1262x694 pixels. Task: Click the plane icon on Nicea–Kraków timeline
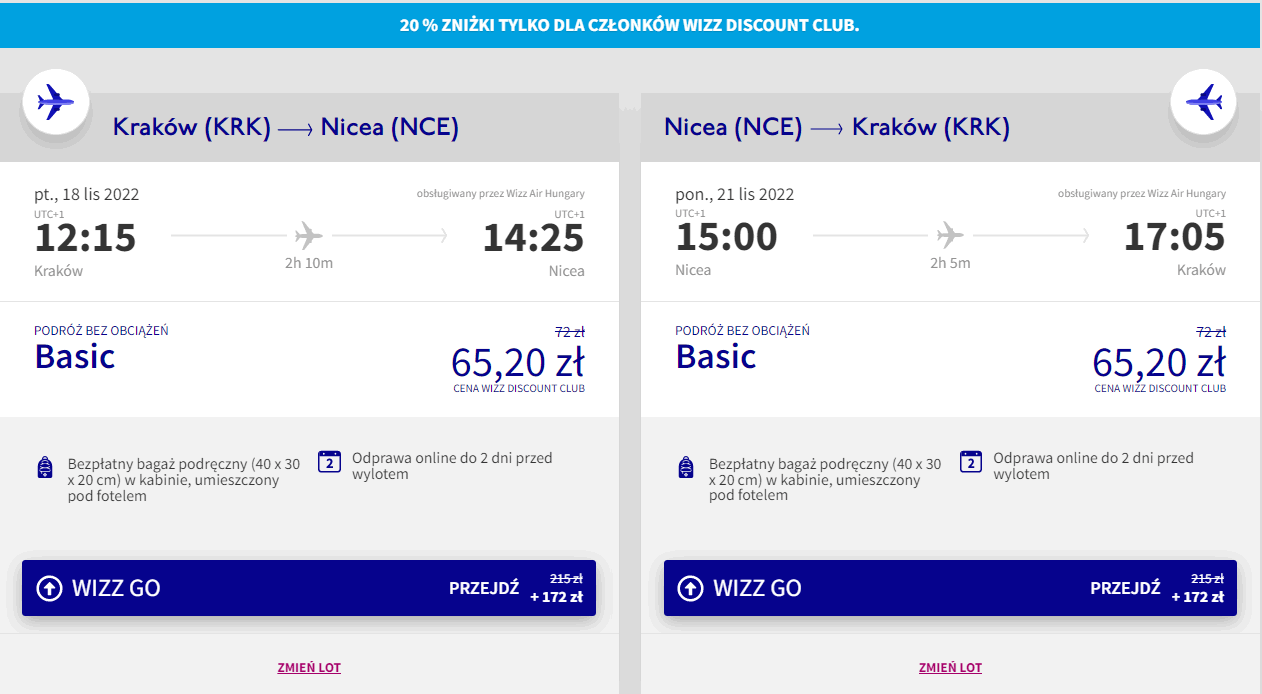950,236
